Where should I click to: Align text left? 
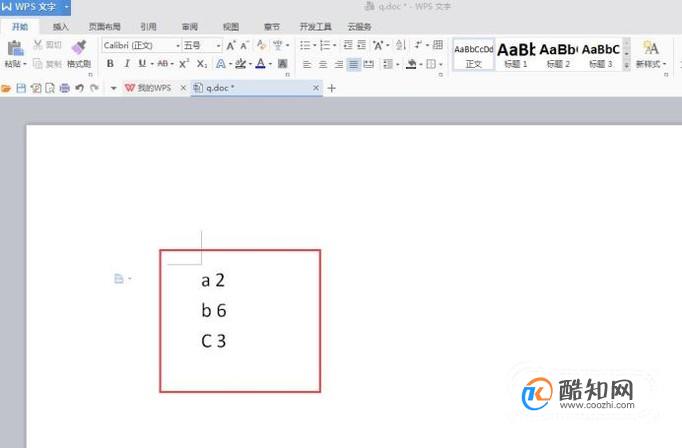click(x=307, y=64)
